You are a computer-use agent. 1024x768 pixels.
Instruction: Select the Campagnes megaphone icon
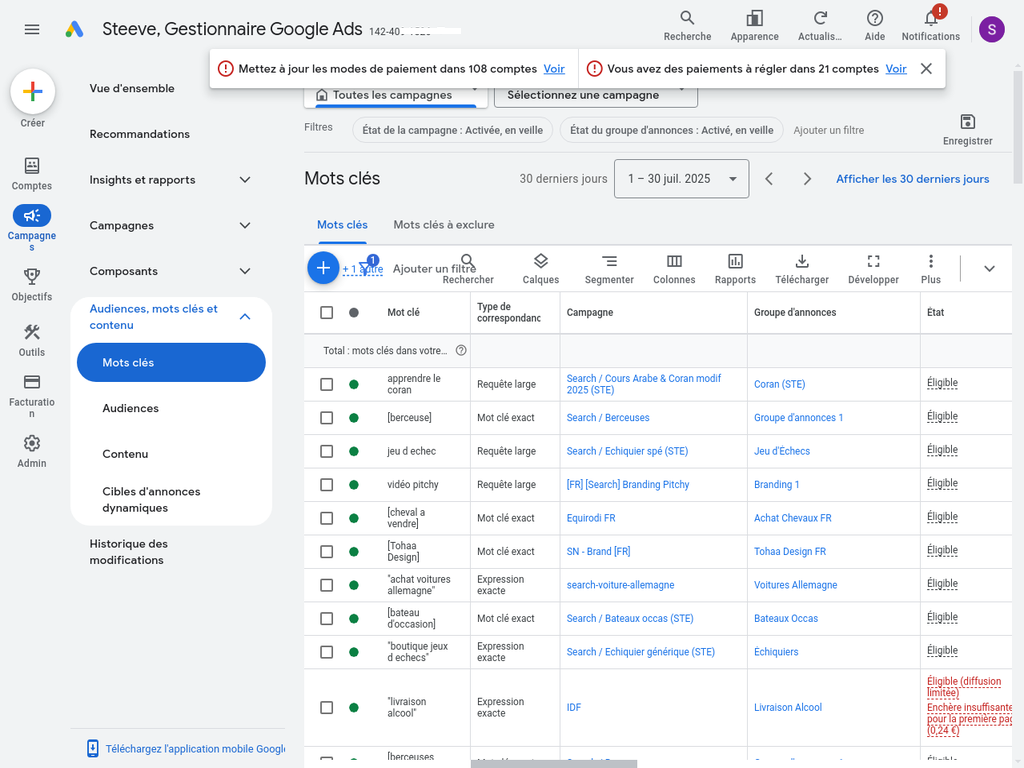[x=31, y=216]
